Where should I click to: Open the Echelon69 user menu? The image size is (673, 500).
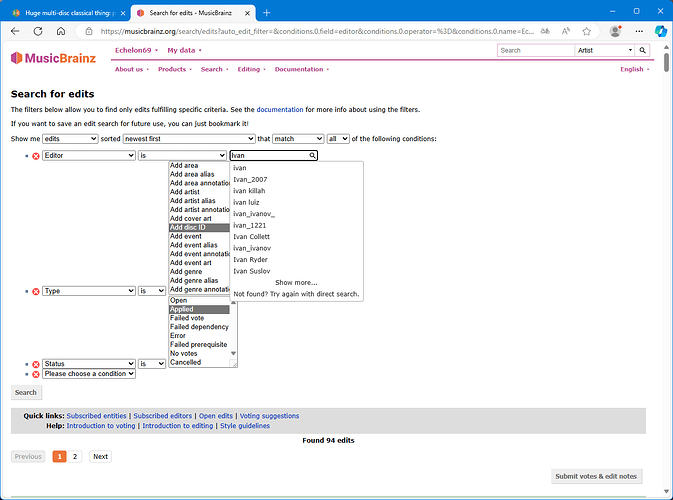pos(136,50)
